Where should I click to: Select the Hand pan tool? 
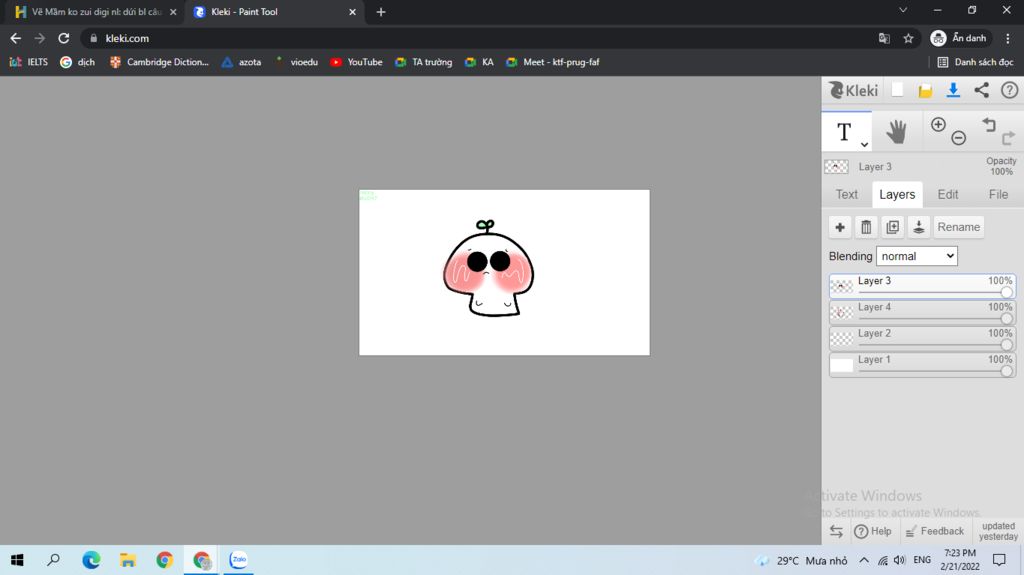[897, 132]
